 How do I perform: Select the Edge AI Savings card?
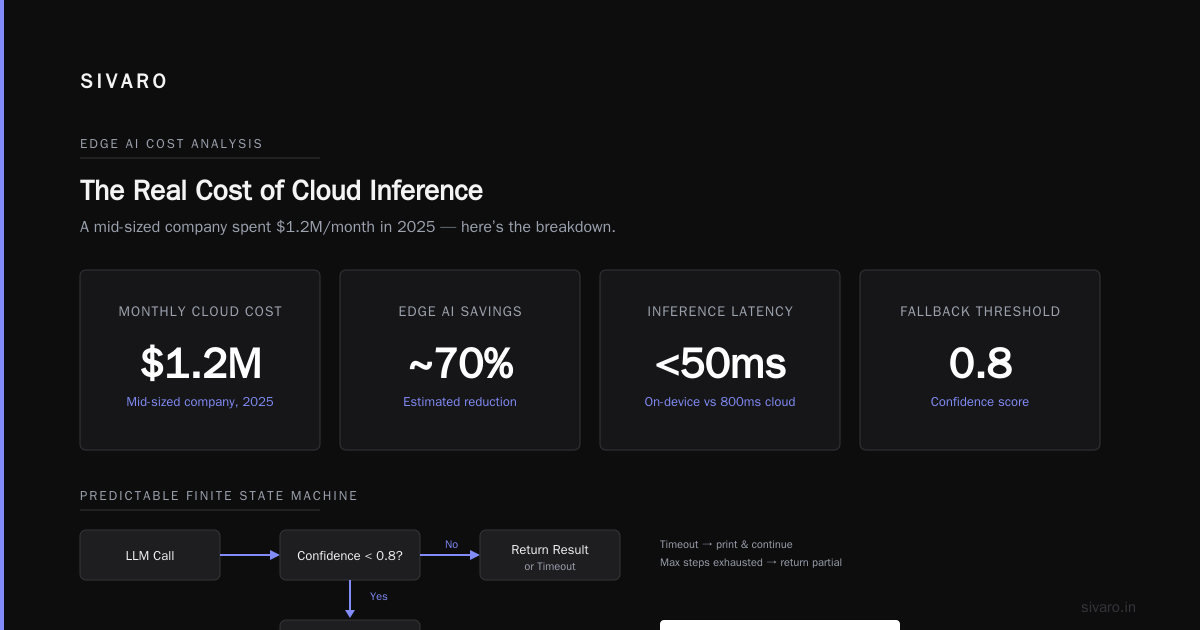(460, 360)
